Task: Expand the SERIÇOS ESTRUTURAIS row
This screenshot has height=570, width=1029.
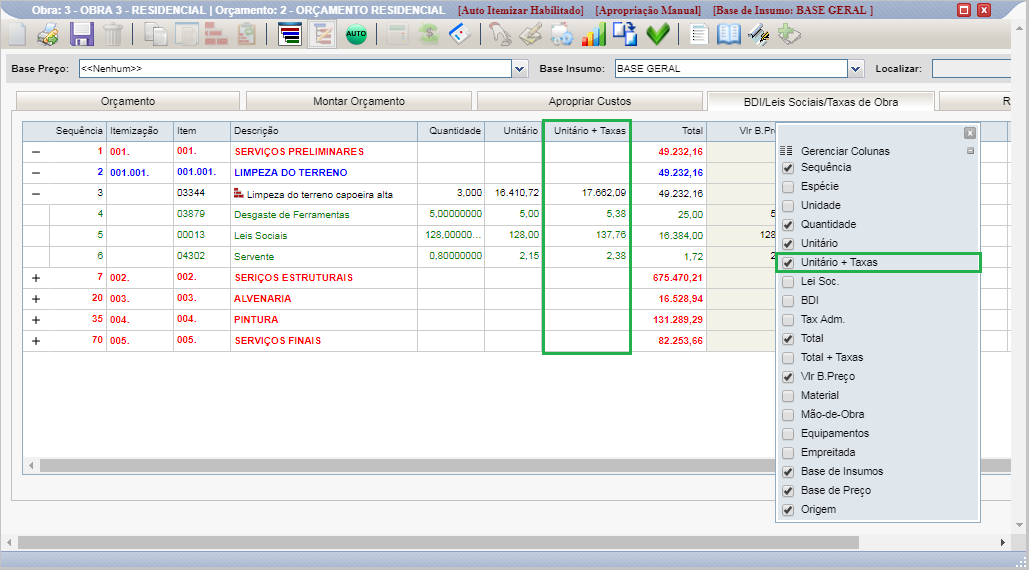Action: tap(36, 277)
